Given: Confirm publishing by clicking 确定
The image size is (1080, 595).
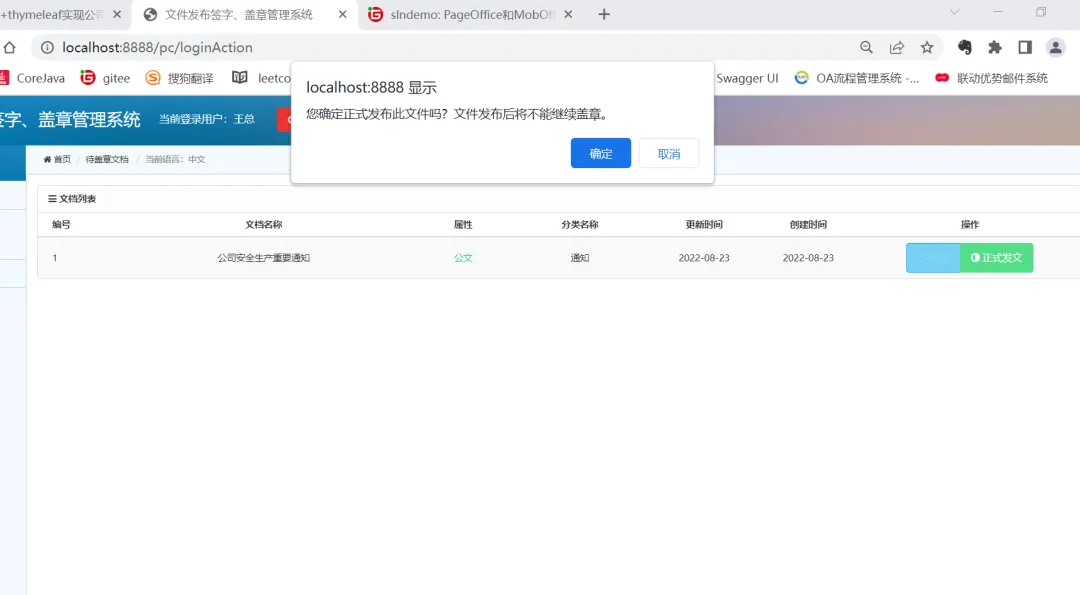Looking at the screenshot, I should click(x=600, y=152).
